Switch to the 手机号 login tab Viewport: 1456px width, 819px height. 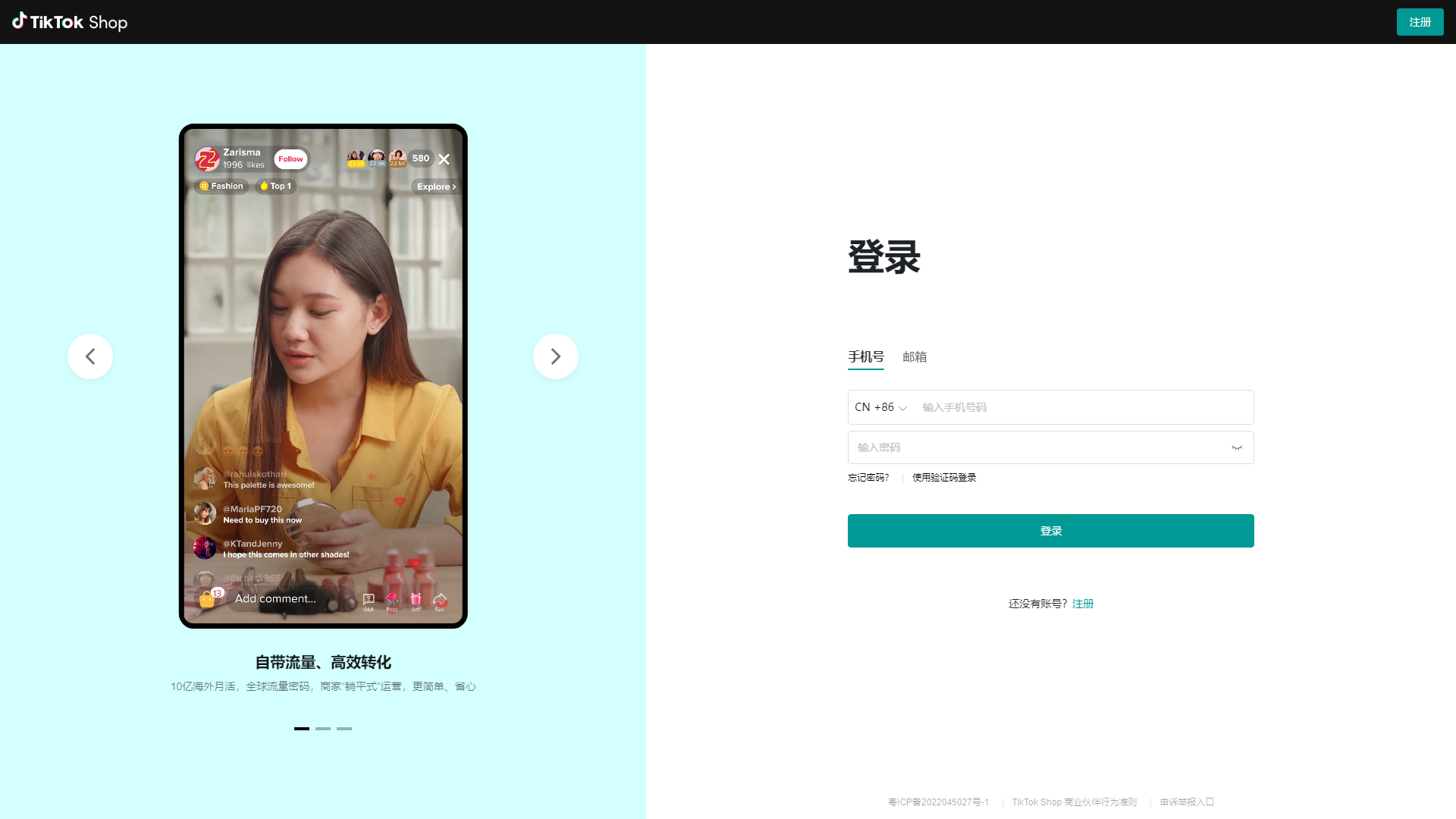pyautogui.click(x=866, y=357)
